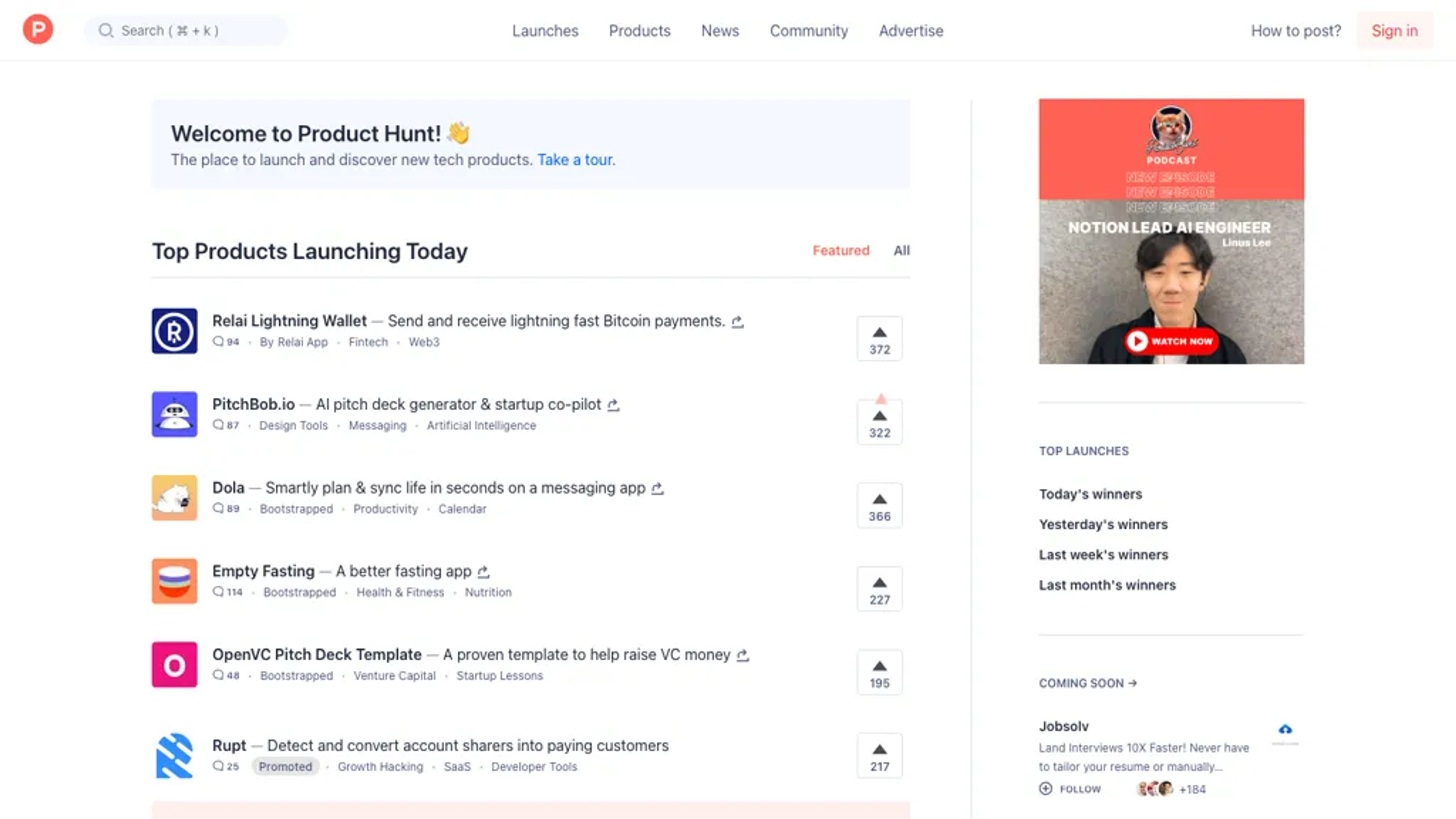Screen dimensions: 1456x819
Task: Select the Featured toggle filter
Action: pos(840,250)
